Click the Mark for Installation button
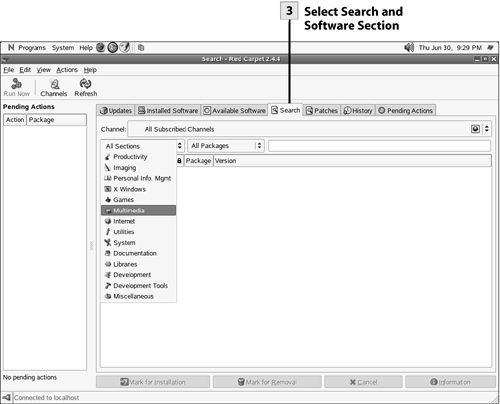 [153, 382]
